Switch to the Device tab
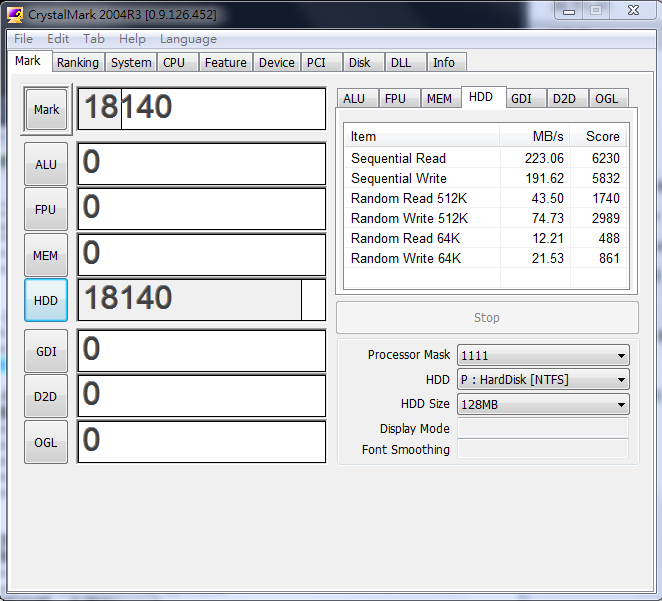The width and height of the screenshot is (662, 601). [x=277, y=62]
